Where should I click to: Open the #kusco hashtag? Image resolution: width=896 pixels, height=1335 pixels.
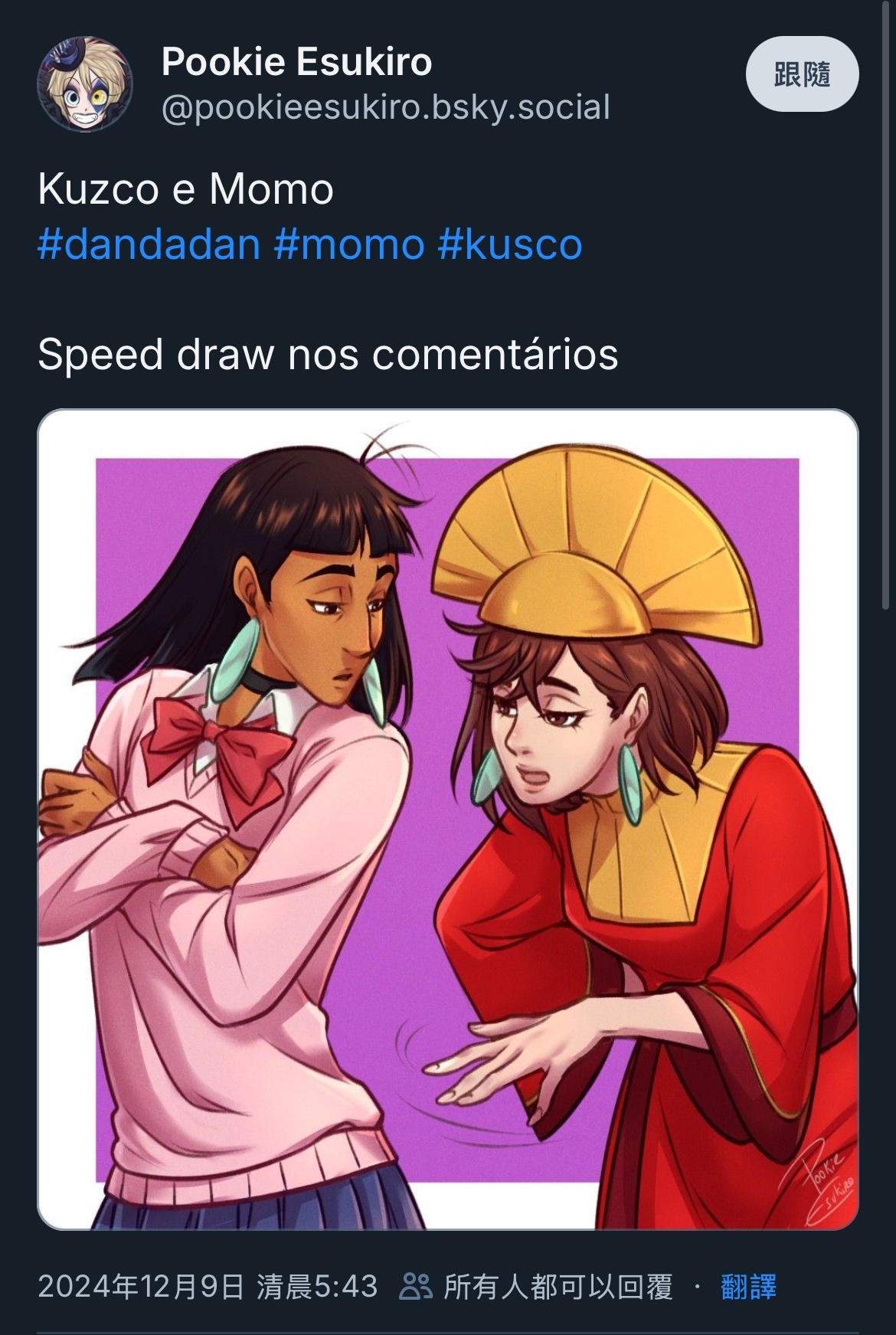[510, 244]
